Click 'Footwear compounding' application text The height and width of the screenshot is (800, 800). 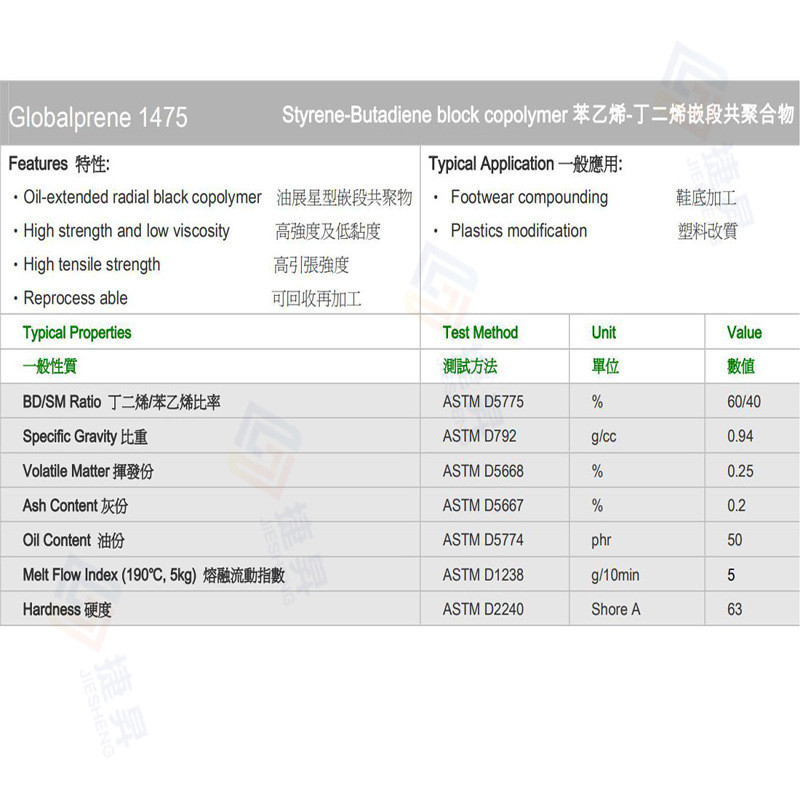[x=529, y=197]
